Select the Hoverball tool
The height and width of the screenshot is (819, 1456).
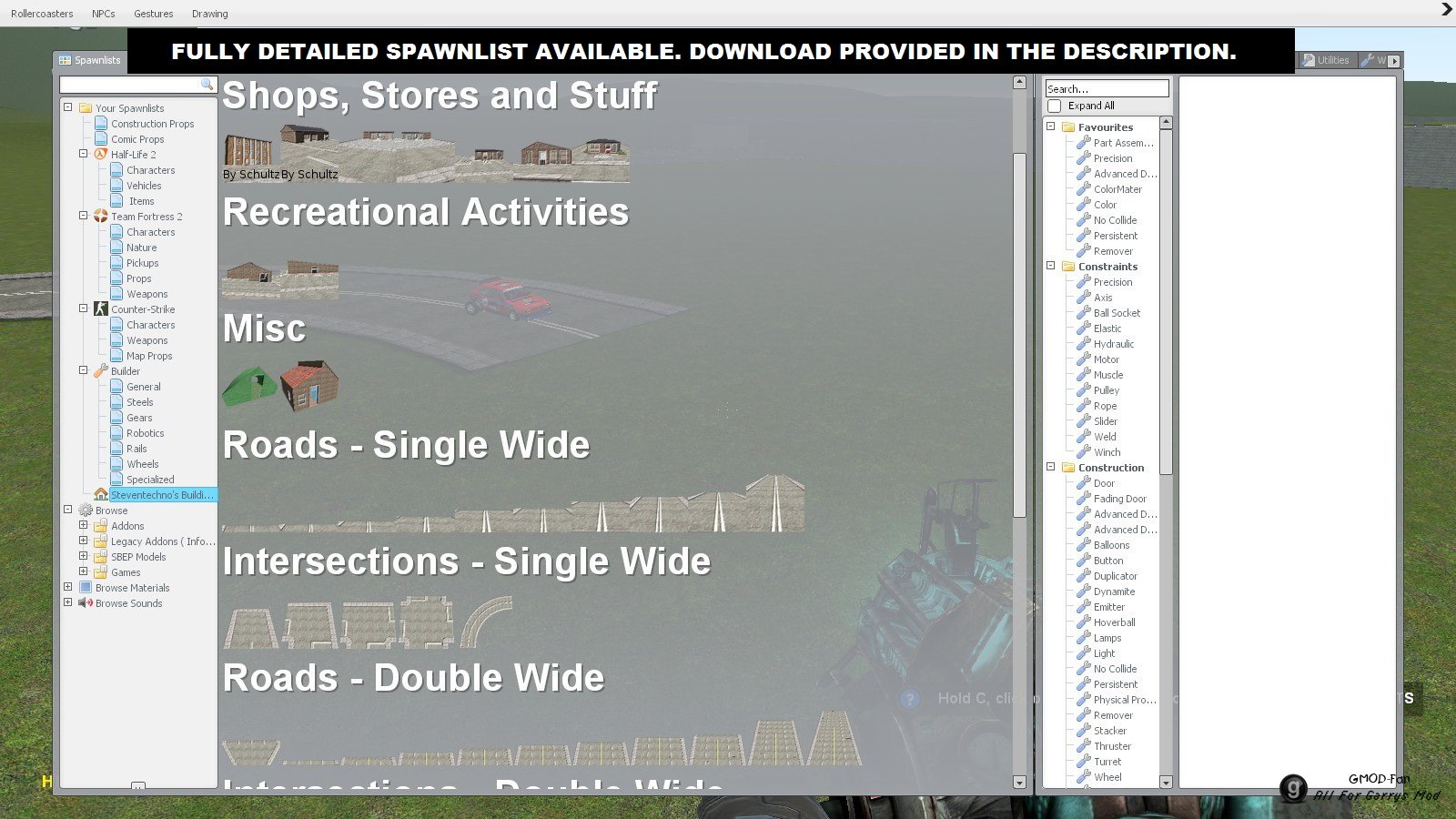point(1114,622)
